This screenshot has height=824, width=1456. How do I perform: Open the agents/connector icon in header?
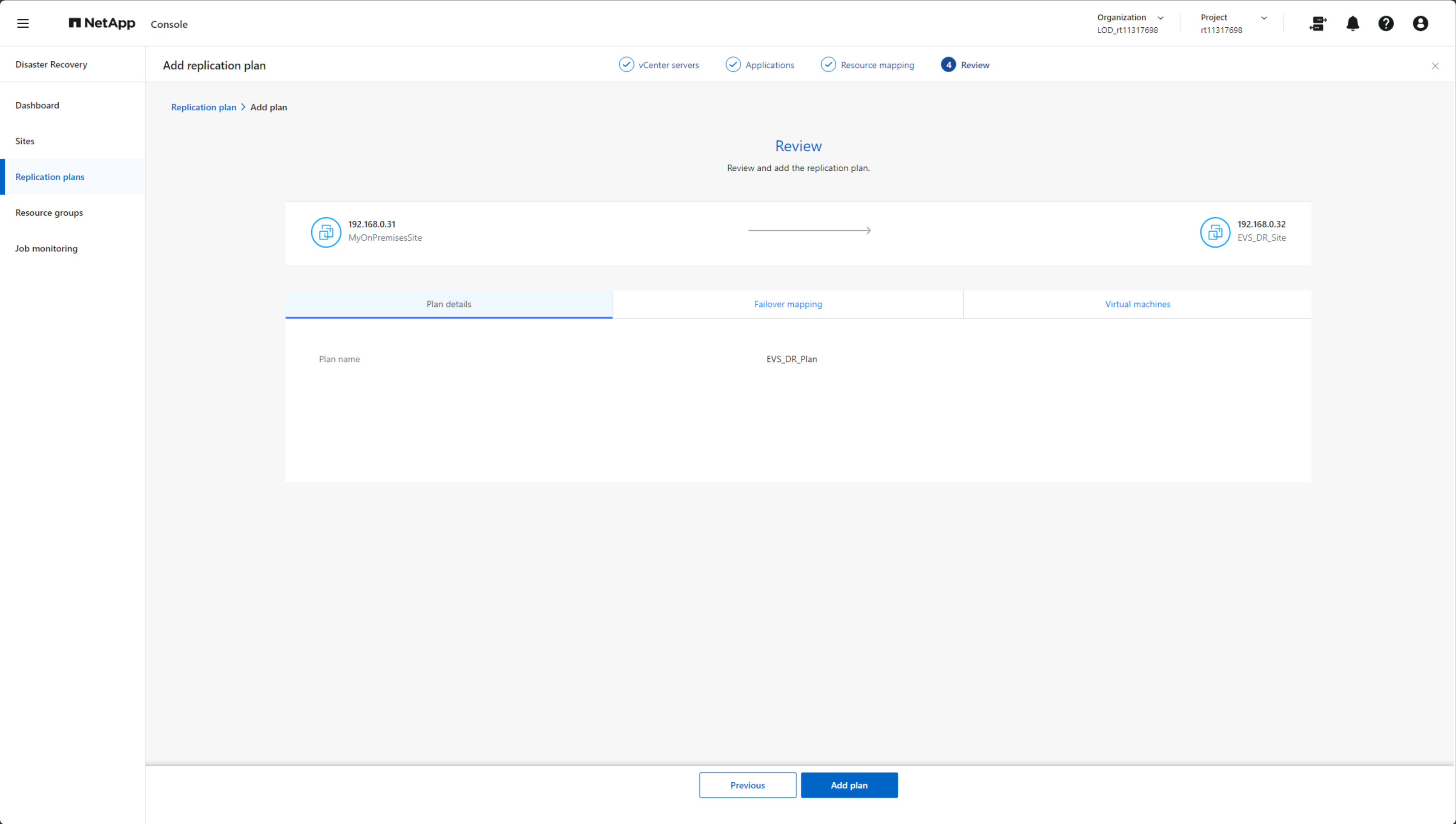1318,23
